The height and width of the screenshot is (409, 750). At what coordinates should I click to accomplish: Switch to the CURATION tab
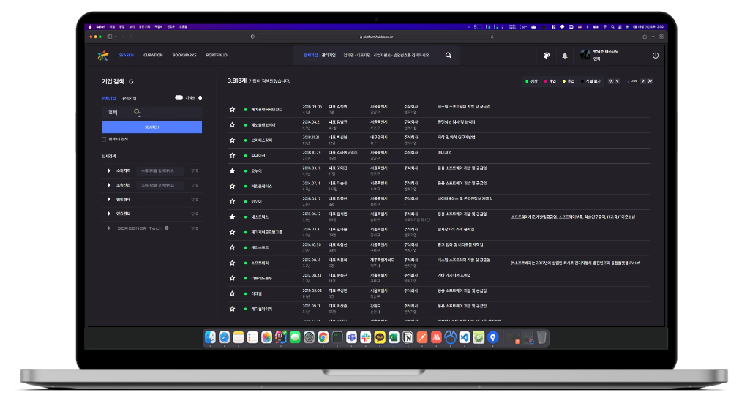click(153, 55)
